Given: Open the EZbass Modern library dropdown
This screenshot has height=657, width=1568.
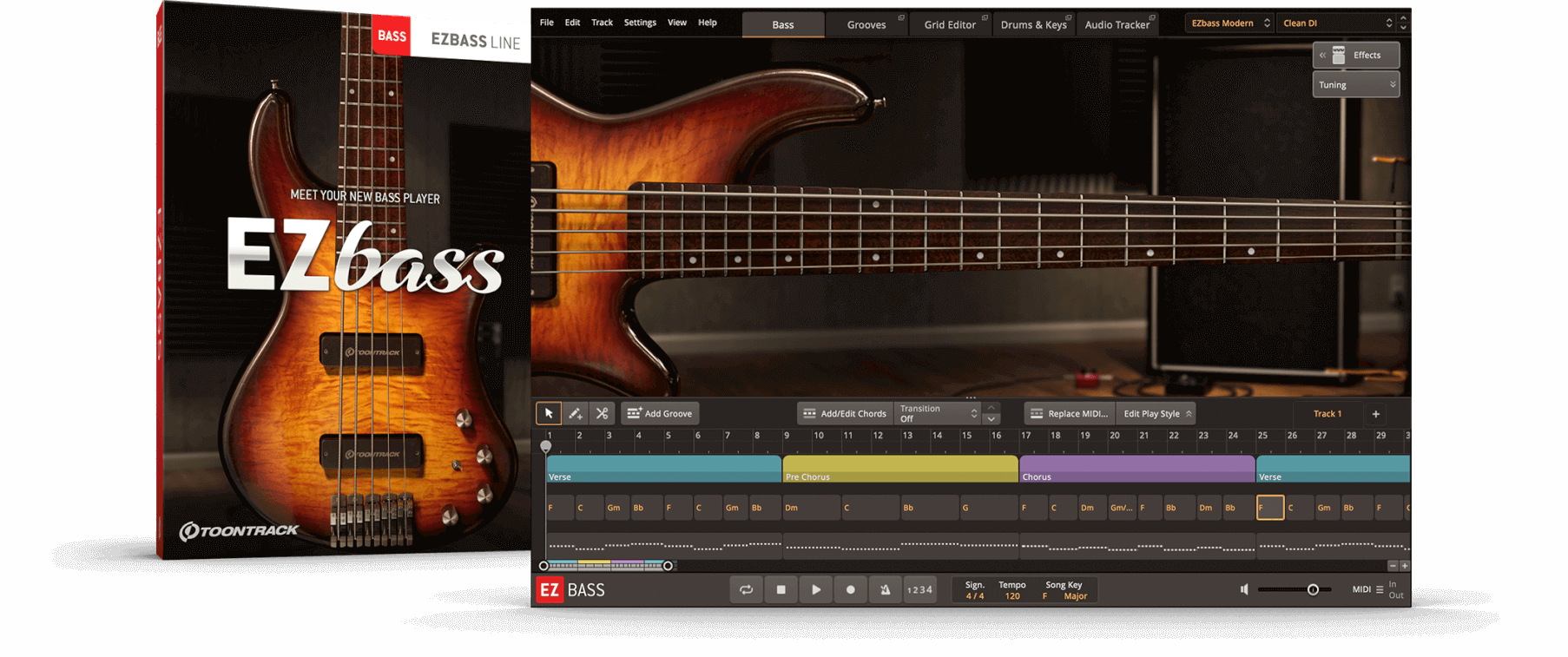Looking at the screenshot, I should click(x=1229, y=23).
